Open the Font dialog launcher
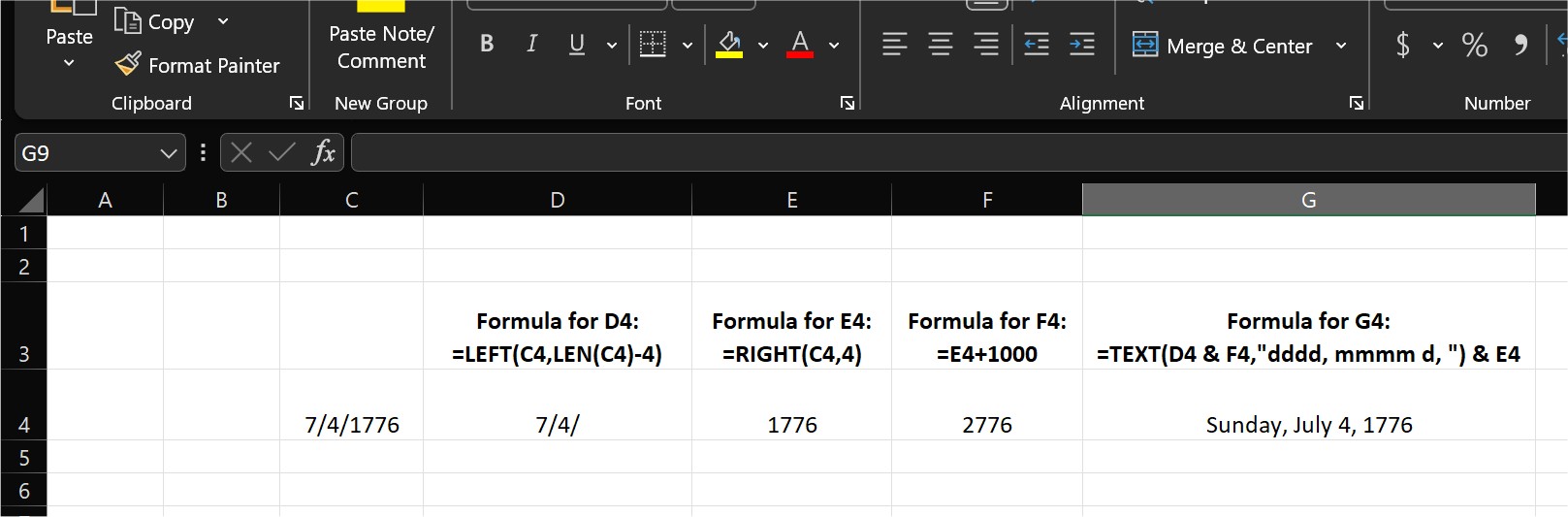This screenshot has height=517, width=1568. (x=847, y=103)
